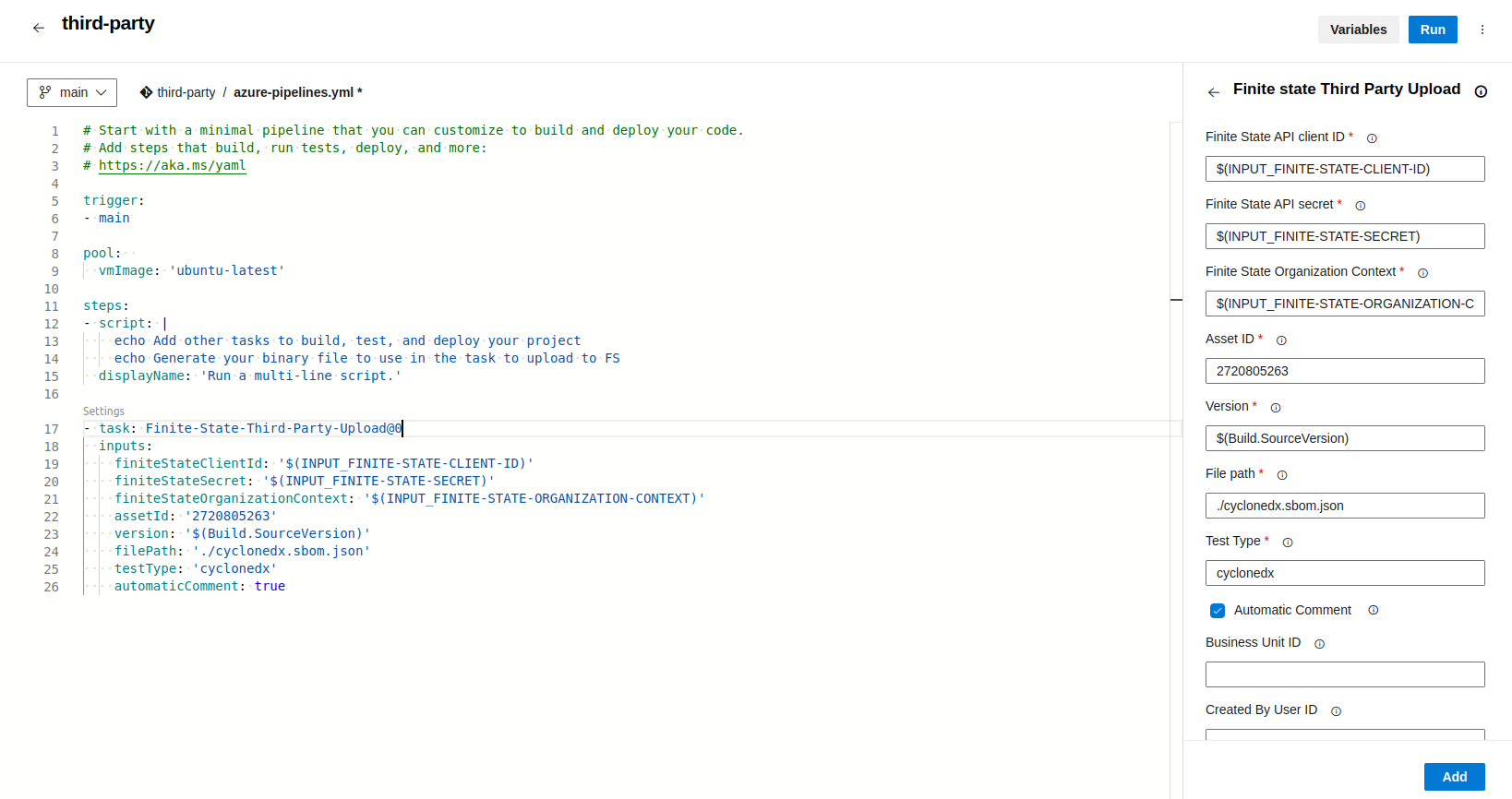Focus the API client ID input
The width and height of the screenshot is (1512, 799).
1345,169
